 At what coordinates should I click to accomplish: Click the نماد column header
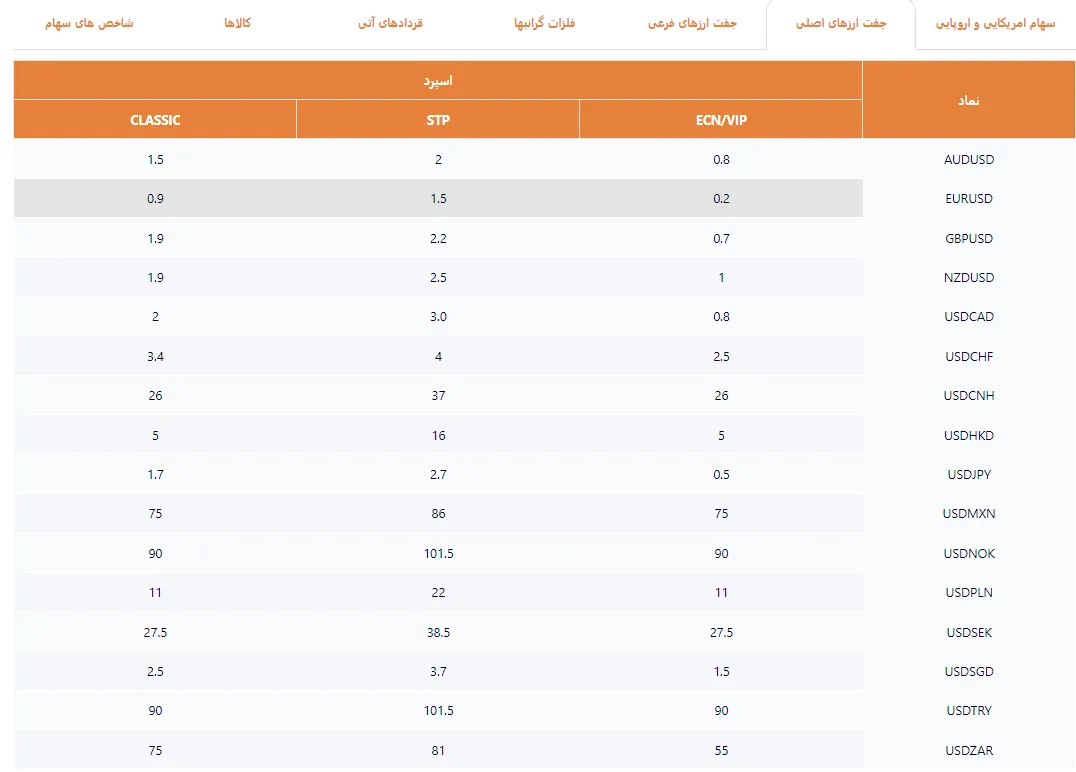[x=968, y=100]
